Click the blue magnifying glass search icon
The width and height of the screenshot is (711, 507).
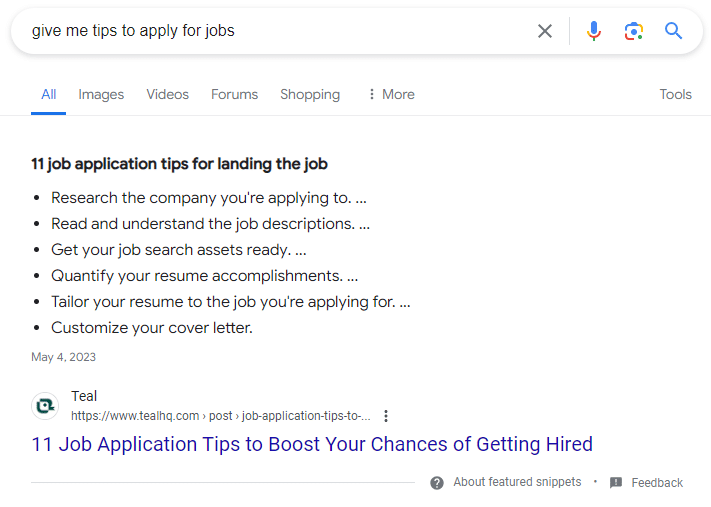click(674, 31)
